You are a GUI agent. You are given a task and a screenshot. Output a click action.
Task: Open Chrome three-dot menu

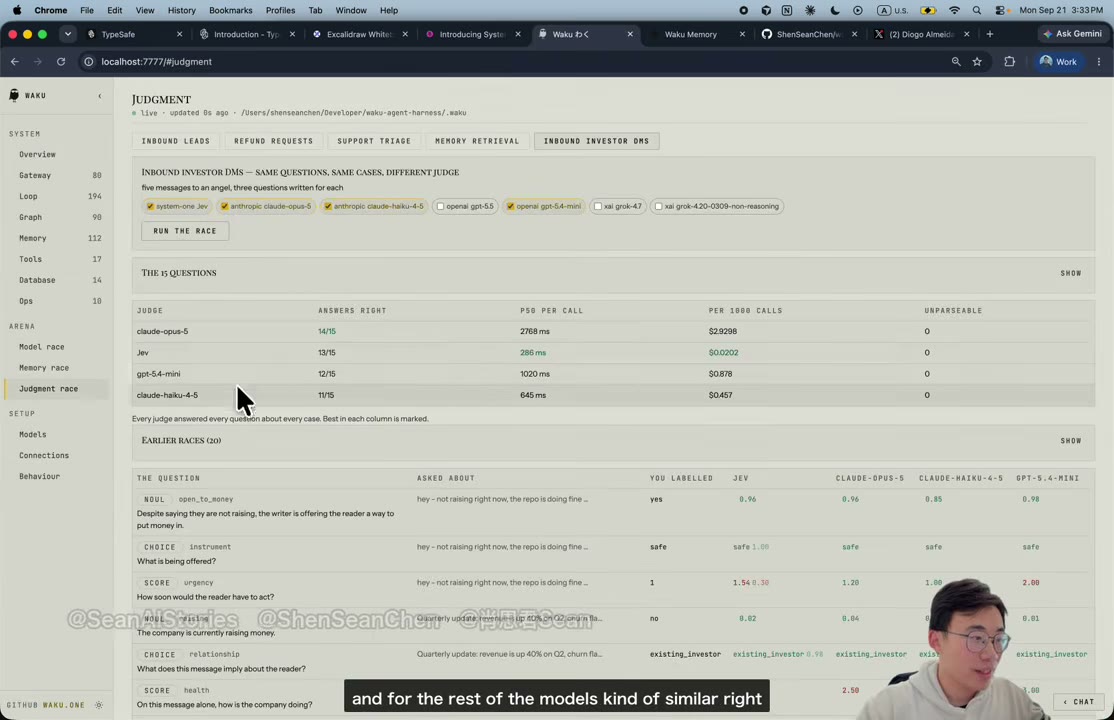[x=1099, y=62]
